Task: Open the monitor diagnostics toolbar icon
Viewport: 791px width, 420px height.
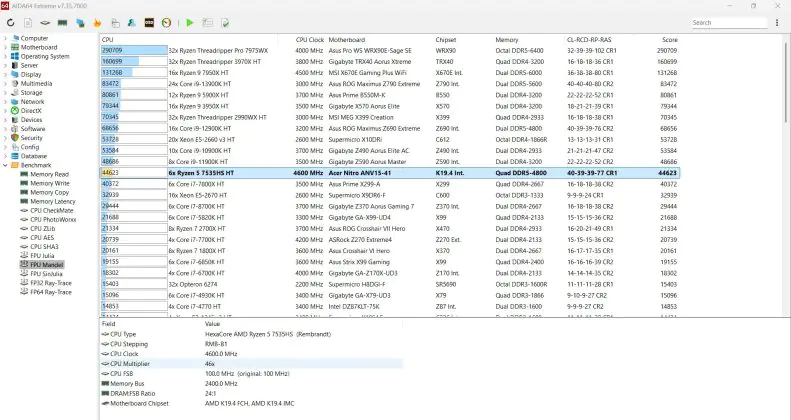Action: pos(80,23)
